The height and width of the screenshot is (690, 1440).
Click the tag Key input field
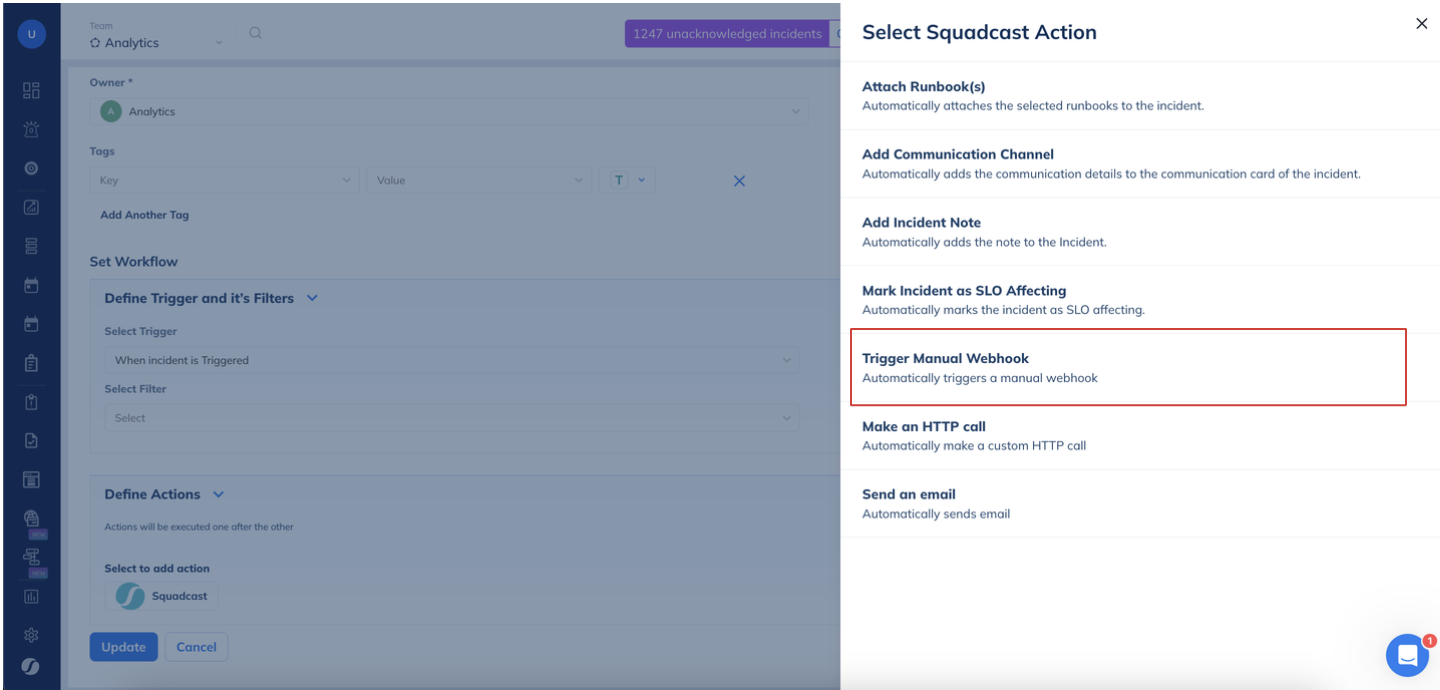coord(220,181)
